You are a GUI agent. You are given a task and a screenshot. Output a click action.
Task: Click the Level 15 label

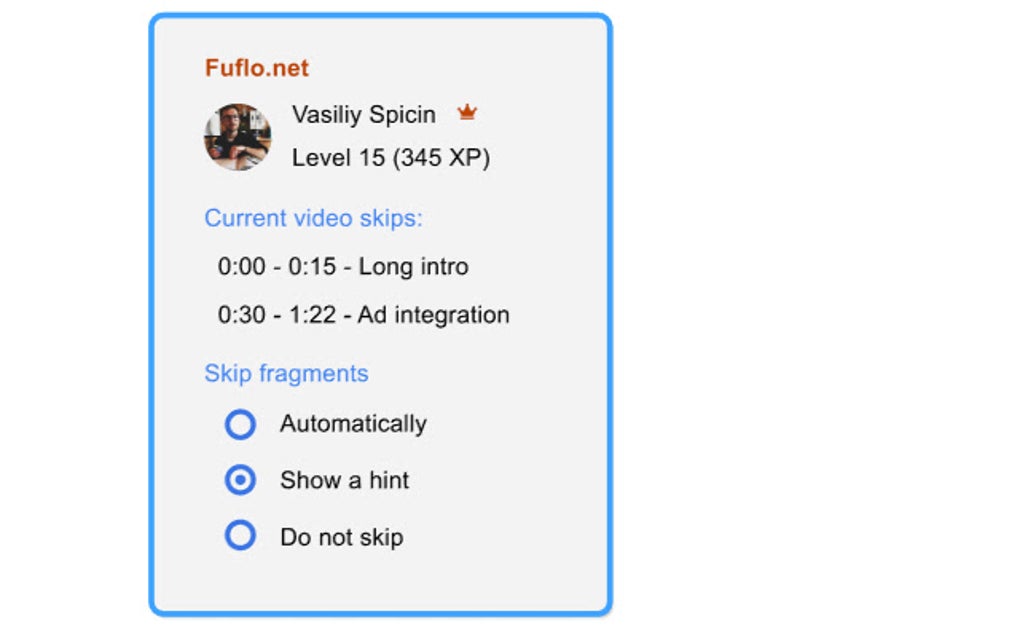[x=335, y=158]
